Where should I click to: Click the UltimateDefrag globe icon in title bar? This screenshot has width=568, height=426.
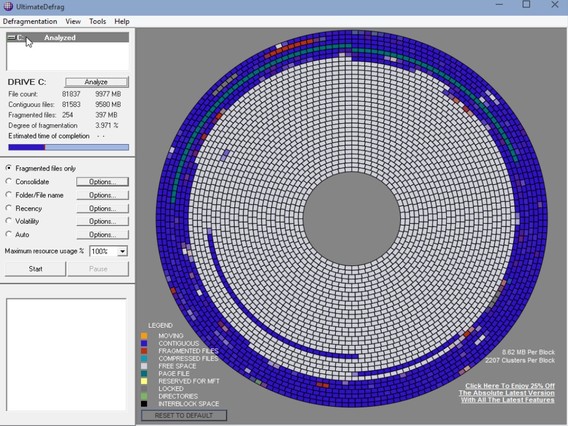[8, 6]
